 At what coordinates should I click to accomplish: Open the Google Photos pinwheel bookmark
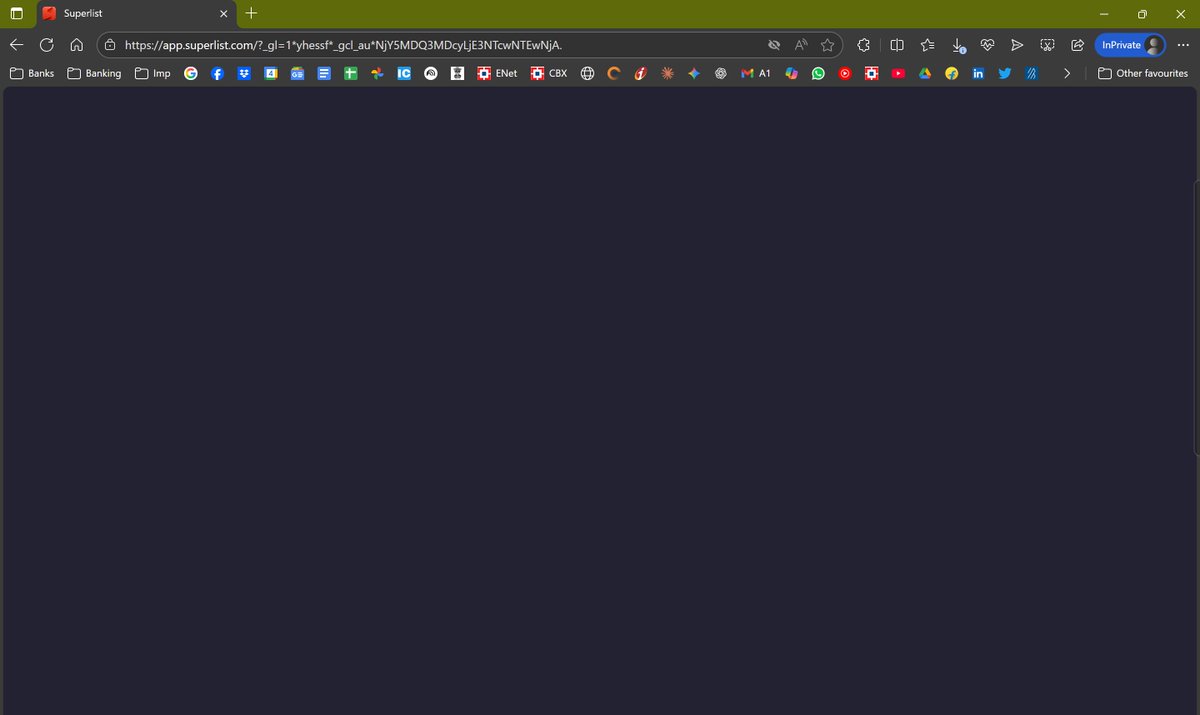coord(377,73)
